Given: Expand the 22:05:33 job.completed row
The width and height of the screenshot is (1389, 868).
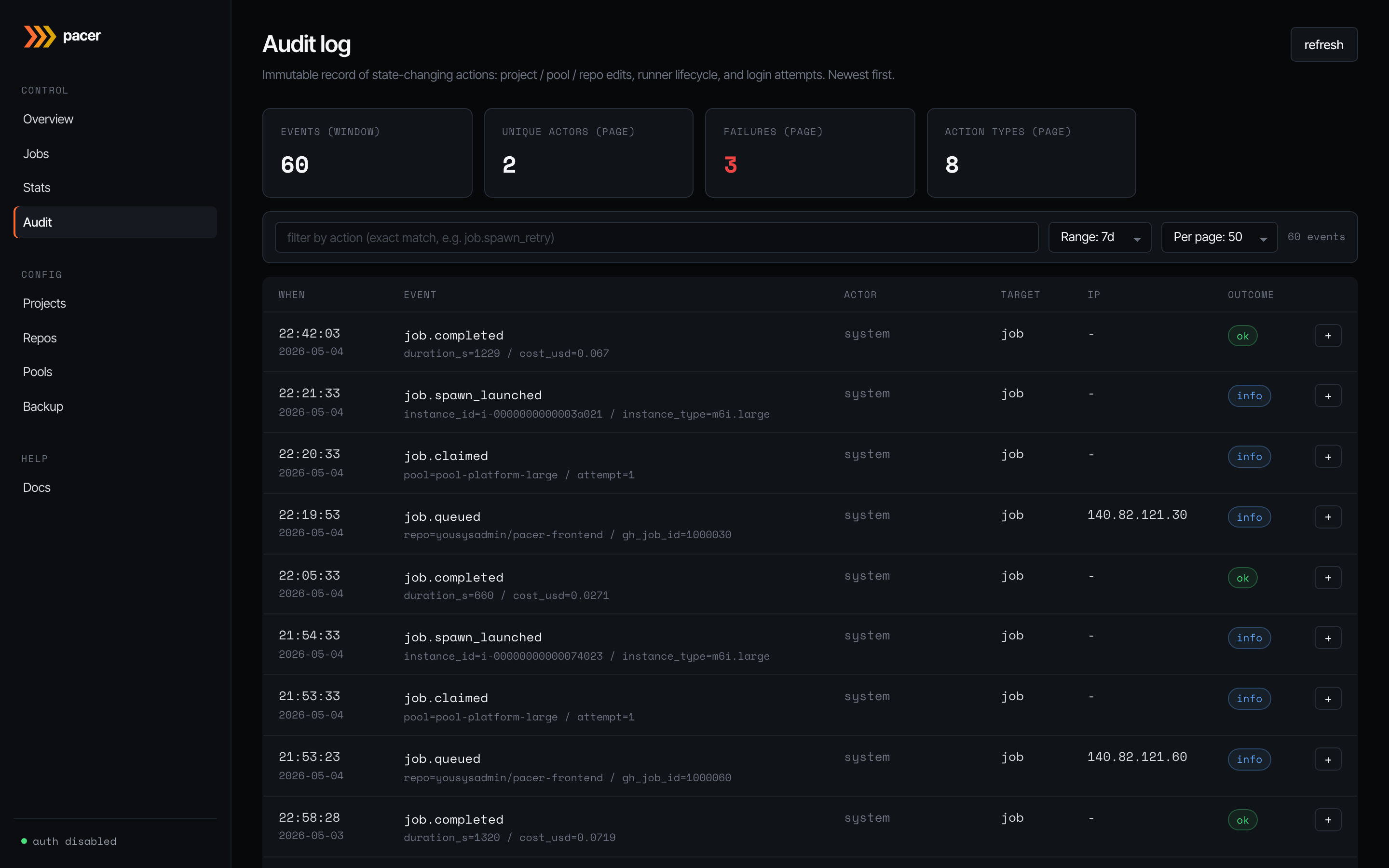Looking at the screenshot, I should (1328, 578).
